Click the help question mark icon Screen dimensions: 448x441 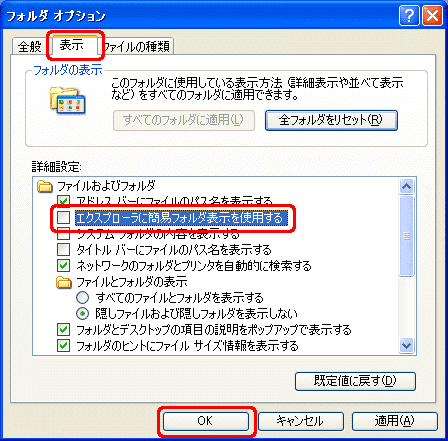tap(409, 15)
